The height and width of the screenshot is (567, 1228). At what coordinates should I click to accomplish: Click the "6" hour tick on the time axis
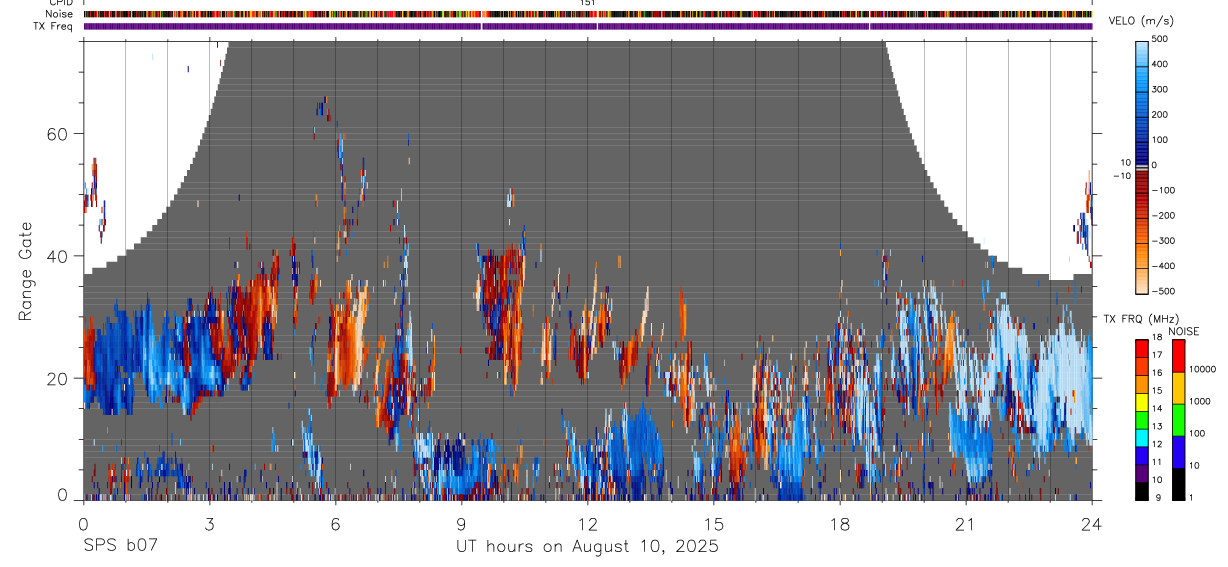(x=336, y=524)
